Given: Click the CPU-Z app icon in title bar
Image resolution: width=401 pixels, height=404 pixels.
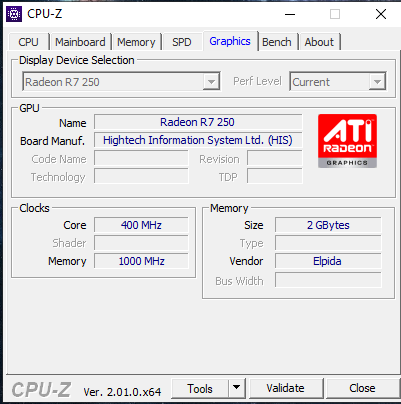Looking at the screenshot, I should (14, 14).
